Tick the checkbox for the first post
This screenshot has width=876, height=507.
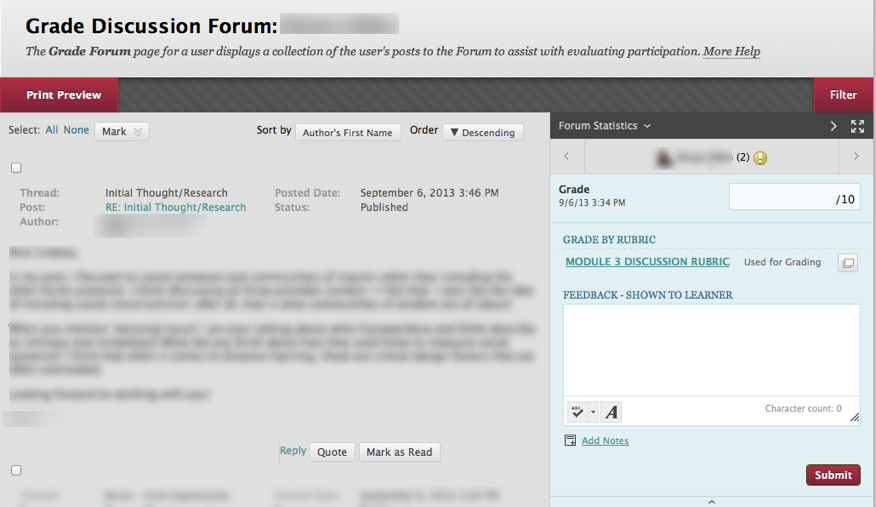16,168
